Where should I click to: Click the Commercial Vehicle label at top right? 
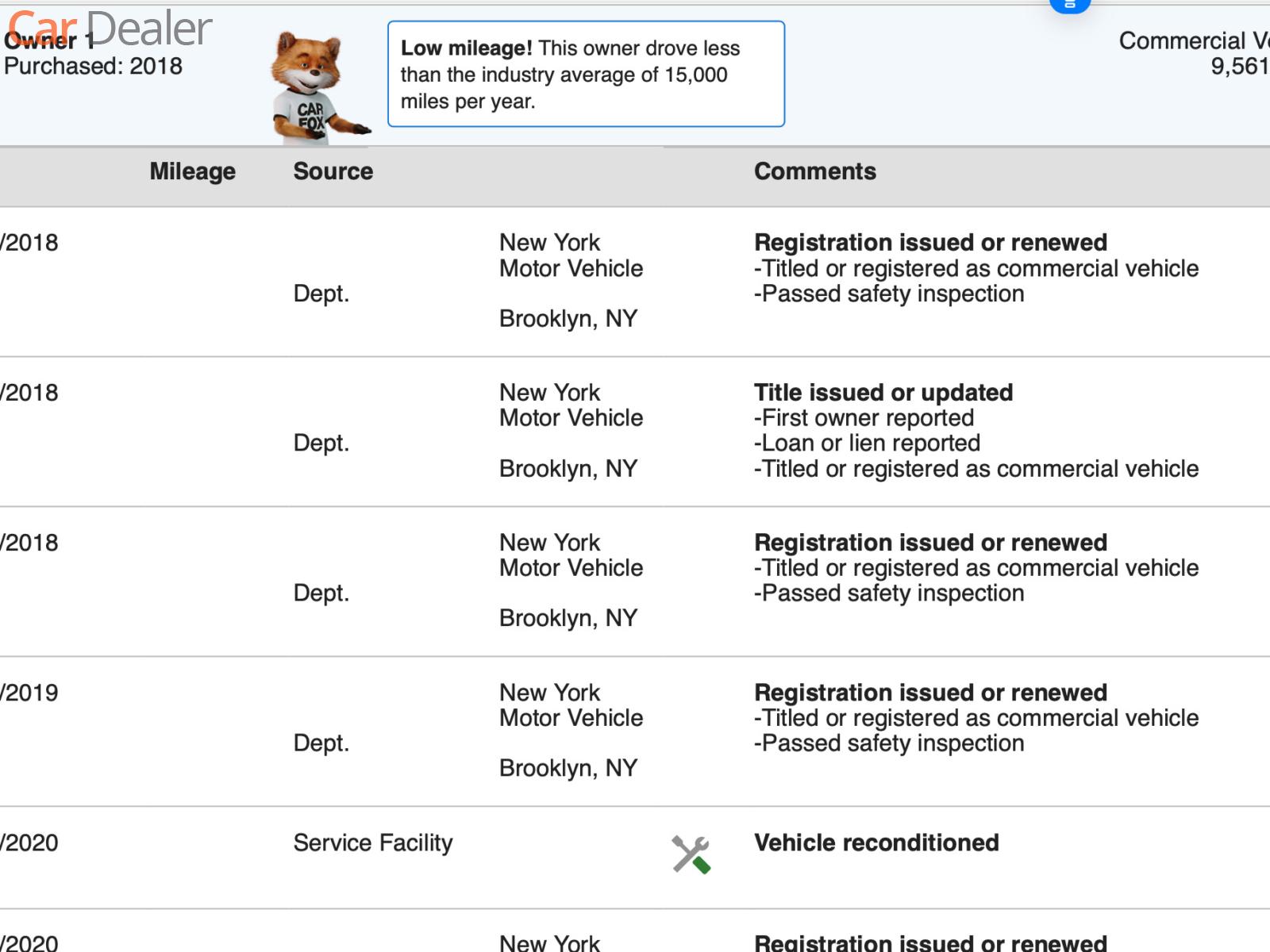point(1193,40)
